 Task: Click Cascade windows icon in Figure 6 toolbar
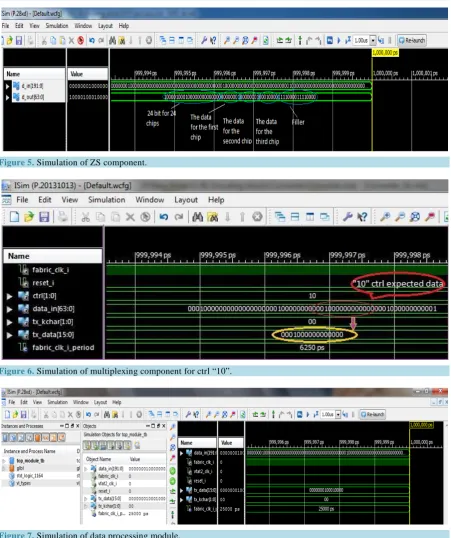click(x=280, y=217)
